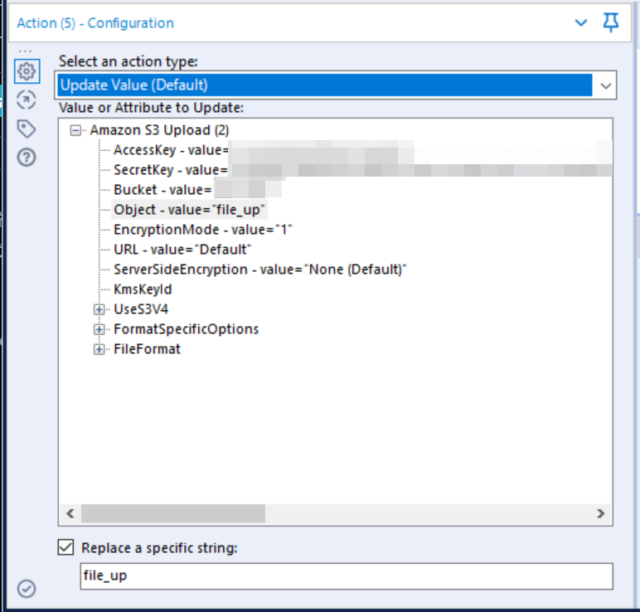Select the EncryptionMode tree item
This screenshot has width=640, height=612.
coord(202,229)
